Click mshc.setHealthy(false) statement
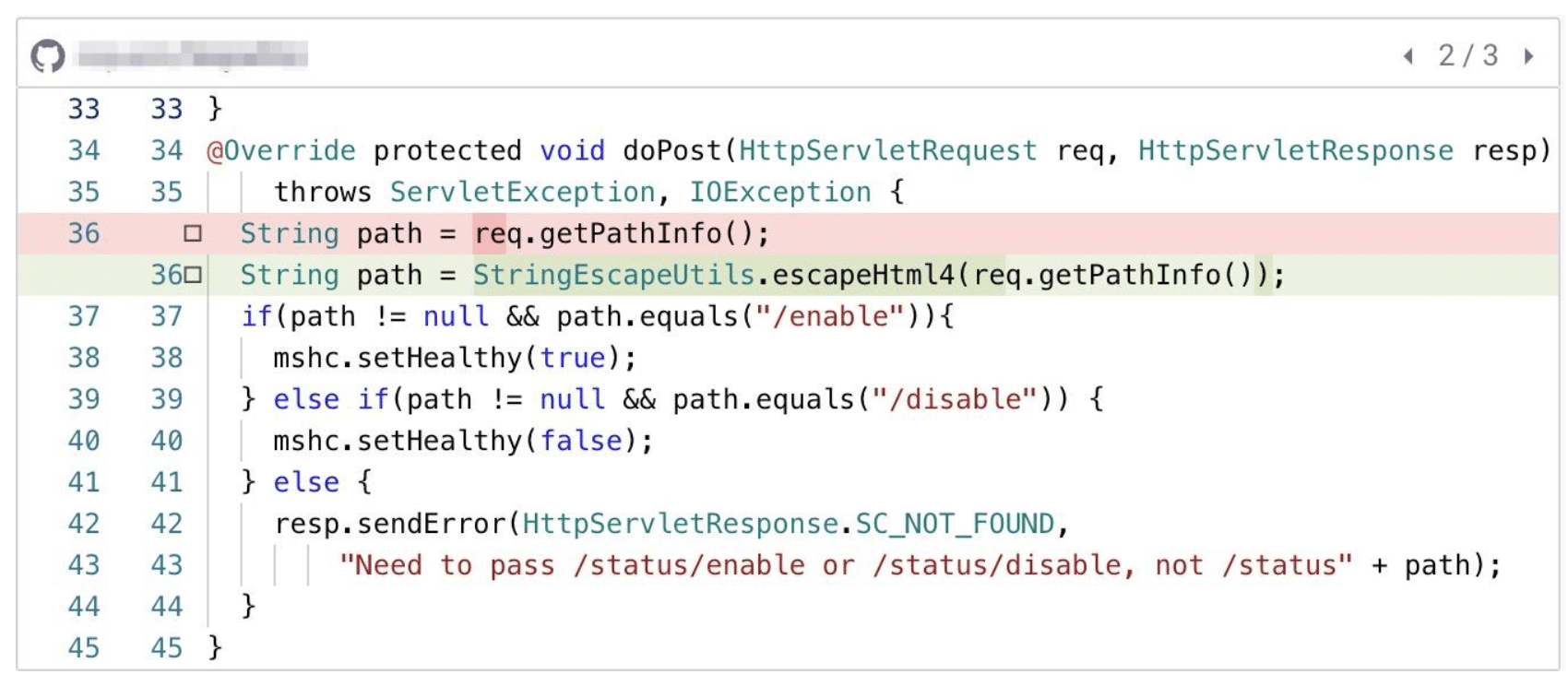The image size is (1568, 686). 463,441
